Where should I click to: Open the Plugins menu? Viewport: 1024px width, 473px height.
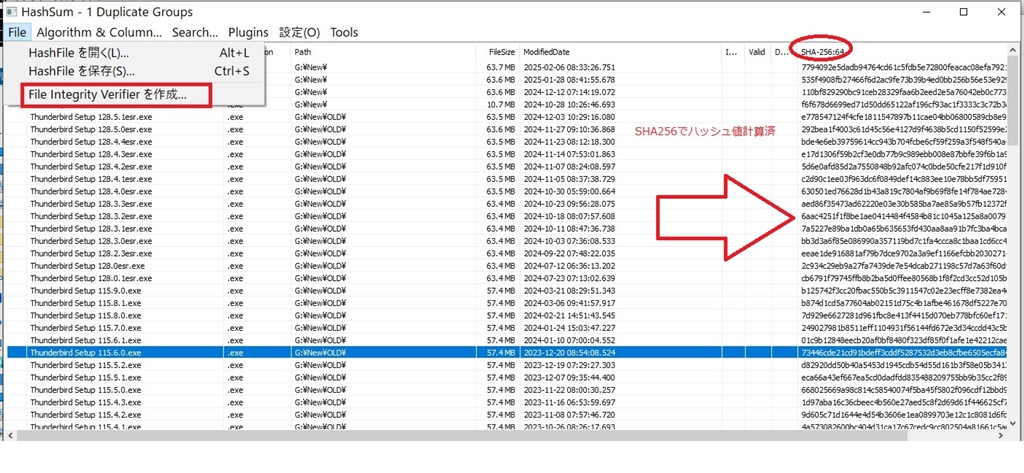coord(248,32)
